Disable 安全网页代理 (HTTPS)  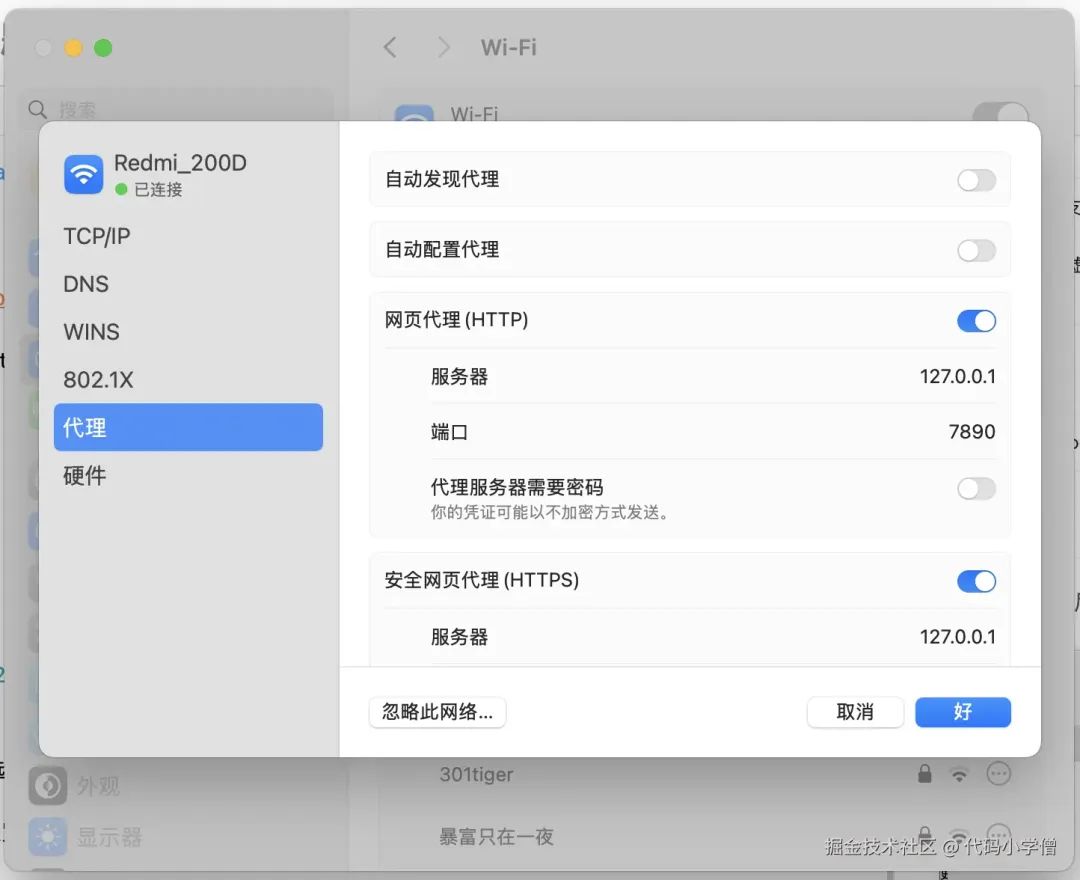pos(976,581)
